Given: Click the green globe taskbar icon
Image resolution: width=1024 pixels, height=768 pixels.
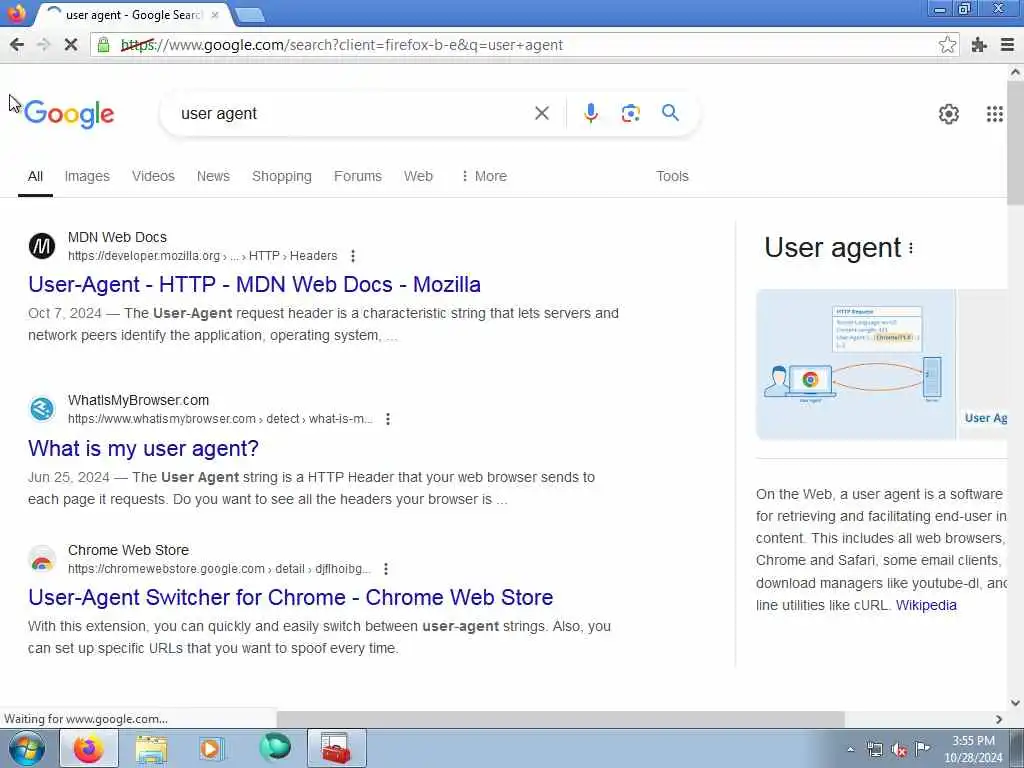Looking at the screenshot, I should point(275,748).
